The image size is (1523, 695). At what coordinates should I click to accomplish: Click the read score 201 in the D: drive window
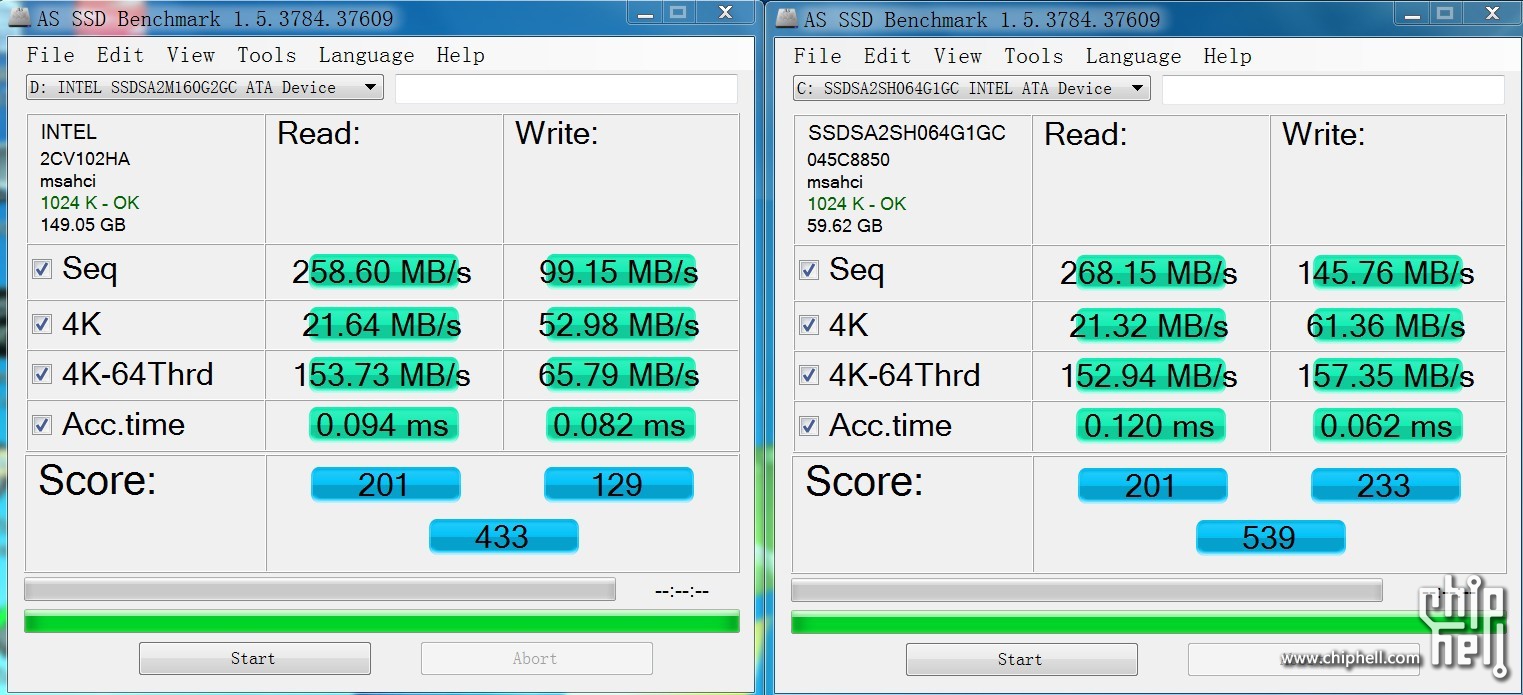[x=385, y=485]
